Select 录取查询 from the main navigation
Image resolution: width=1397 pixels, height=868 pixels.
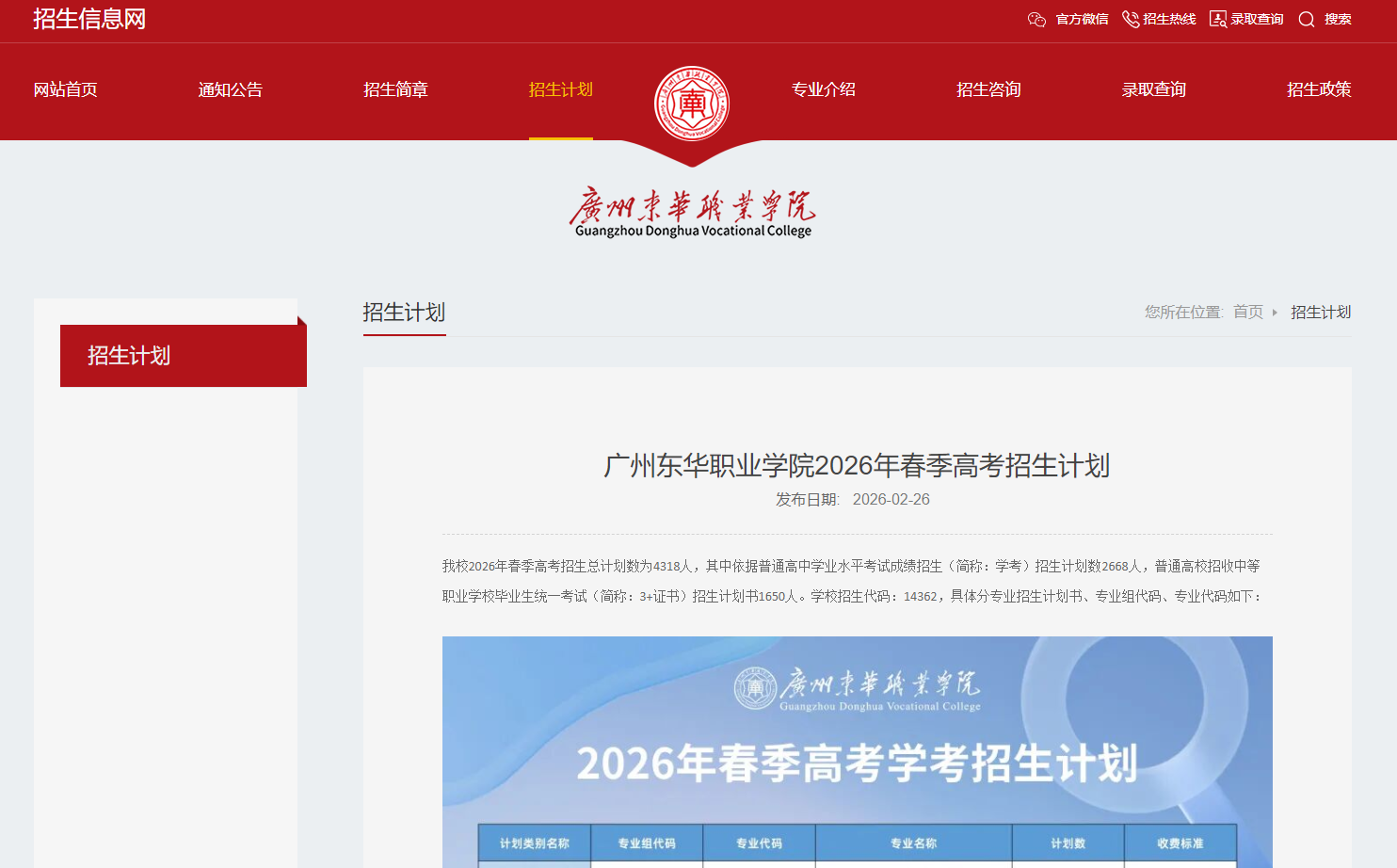click(1153, 89)
